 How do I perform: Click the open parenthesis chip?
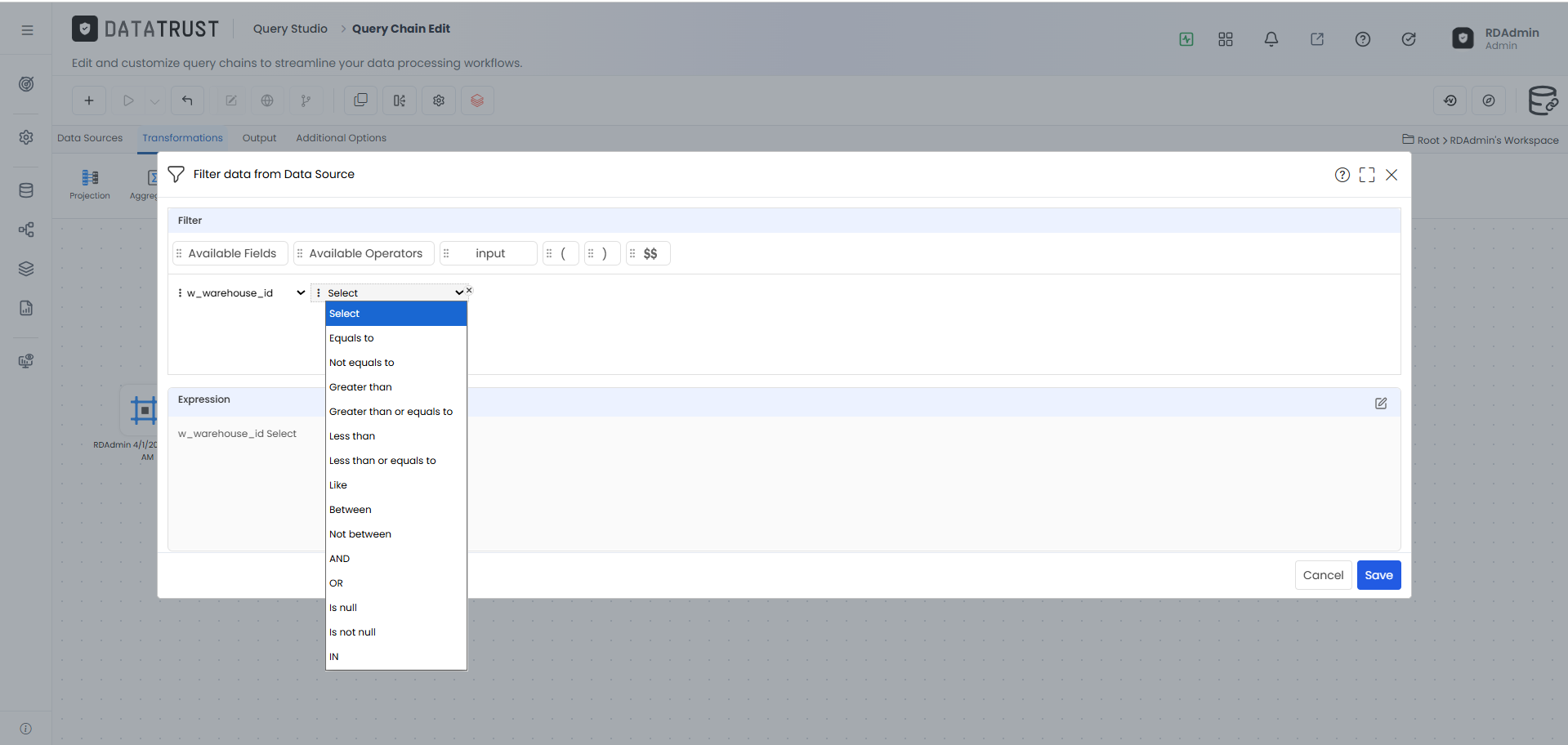click(561, 253)
